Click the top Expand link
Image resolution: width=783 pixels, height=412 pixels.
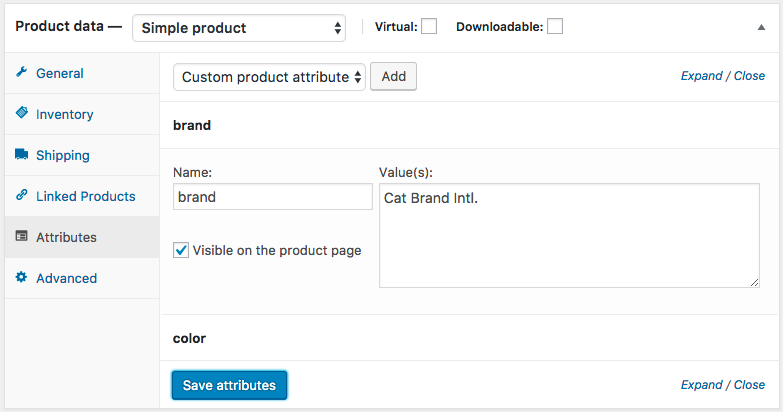[x=701, y=76]
